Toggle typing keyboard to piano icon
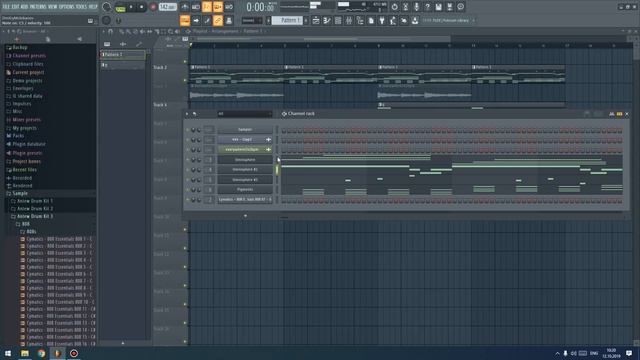 185,20
